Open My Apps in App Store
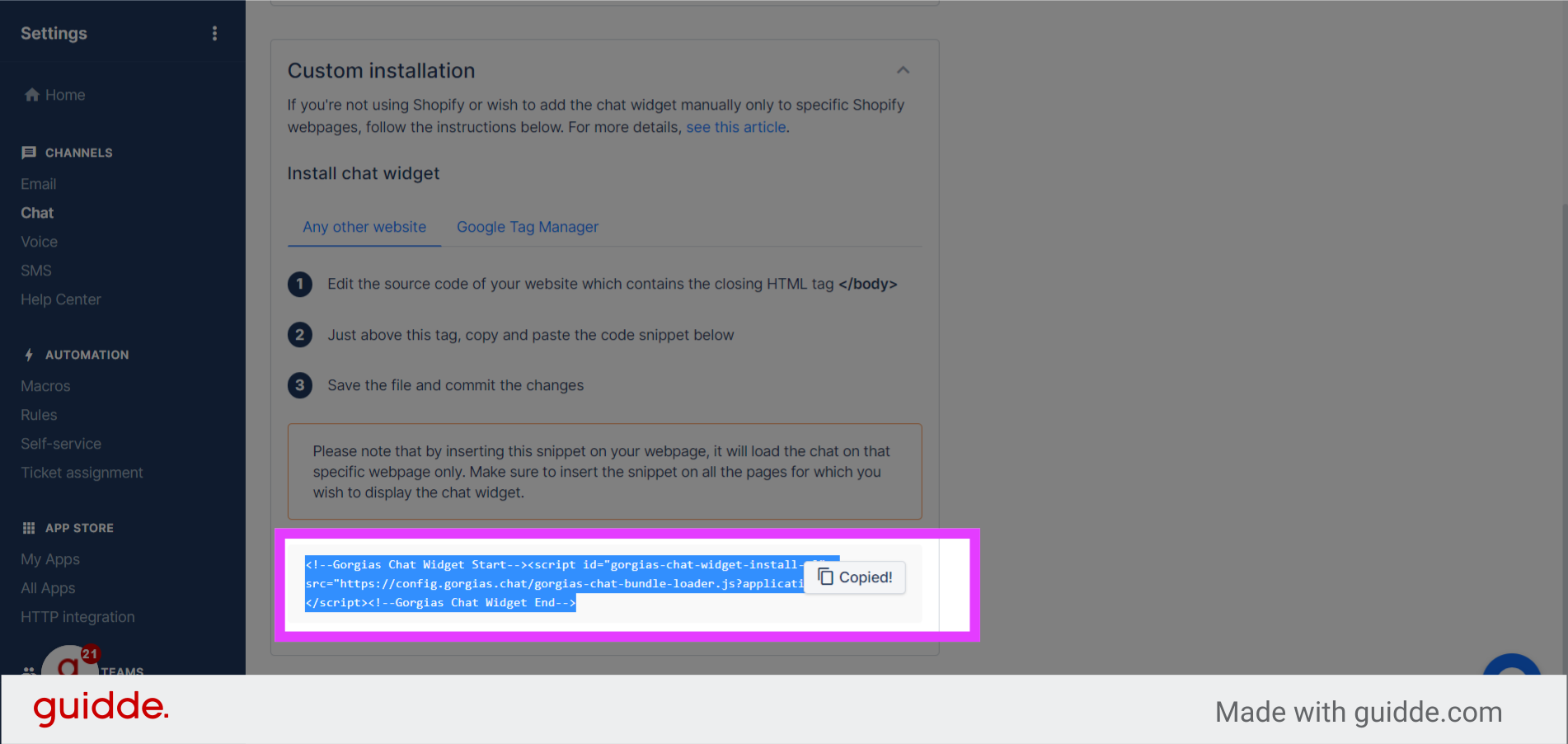 point(50,559)
